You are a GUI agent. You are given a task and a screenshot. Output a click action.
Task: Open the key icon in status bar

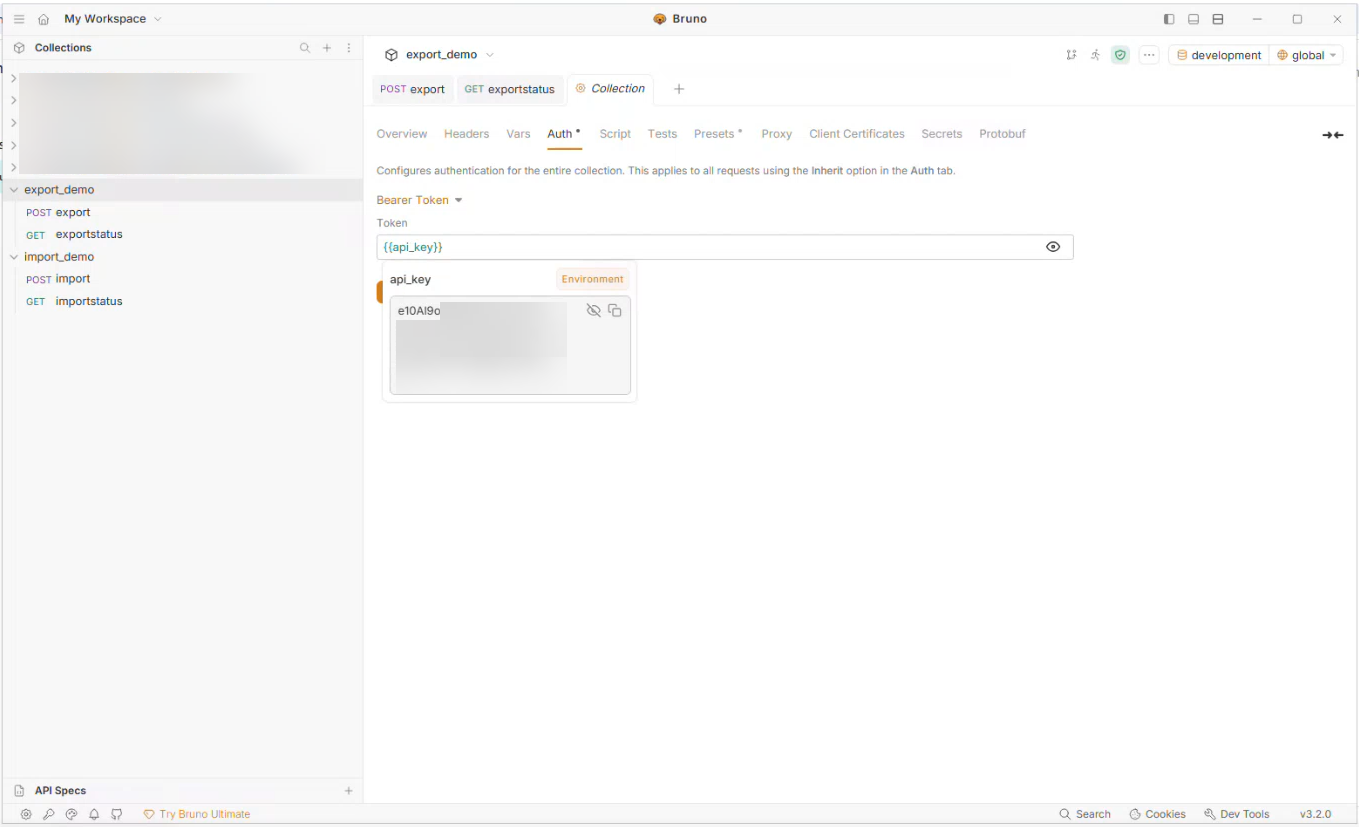[x=48, y=815]
